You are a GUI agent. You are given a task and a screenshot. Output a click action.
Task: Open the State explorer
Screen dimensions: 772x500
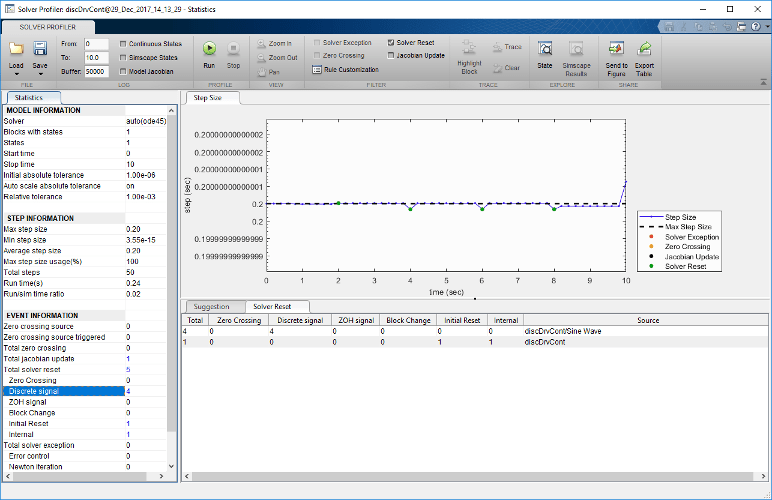[x=545, y=48]
